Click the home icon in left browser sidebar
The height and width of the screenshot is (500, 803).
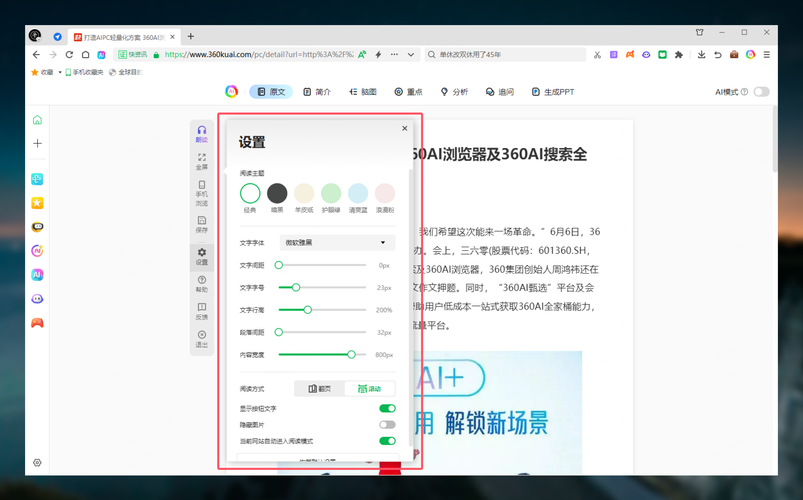(x=37, y=120)
